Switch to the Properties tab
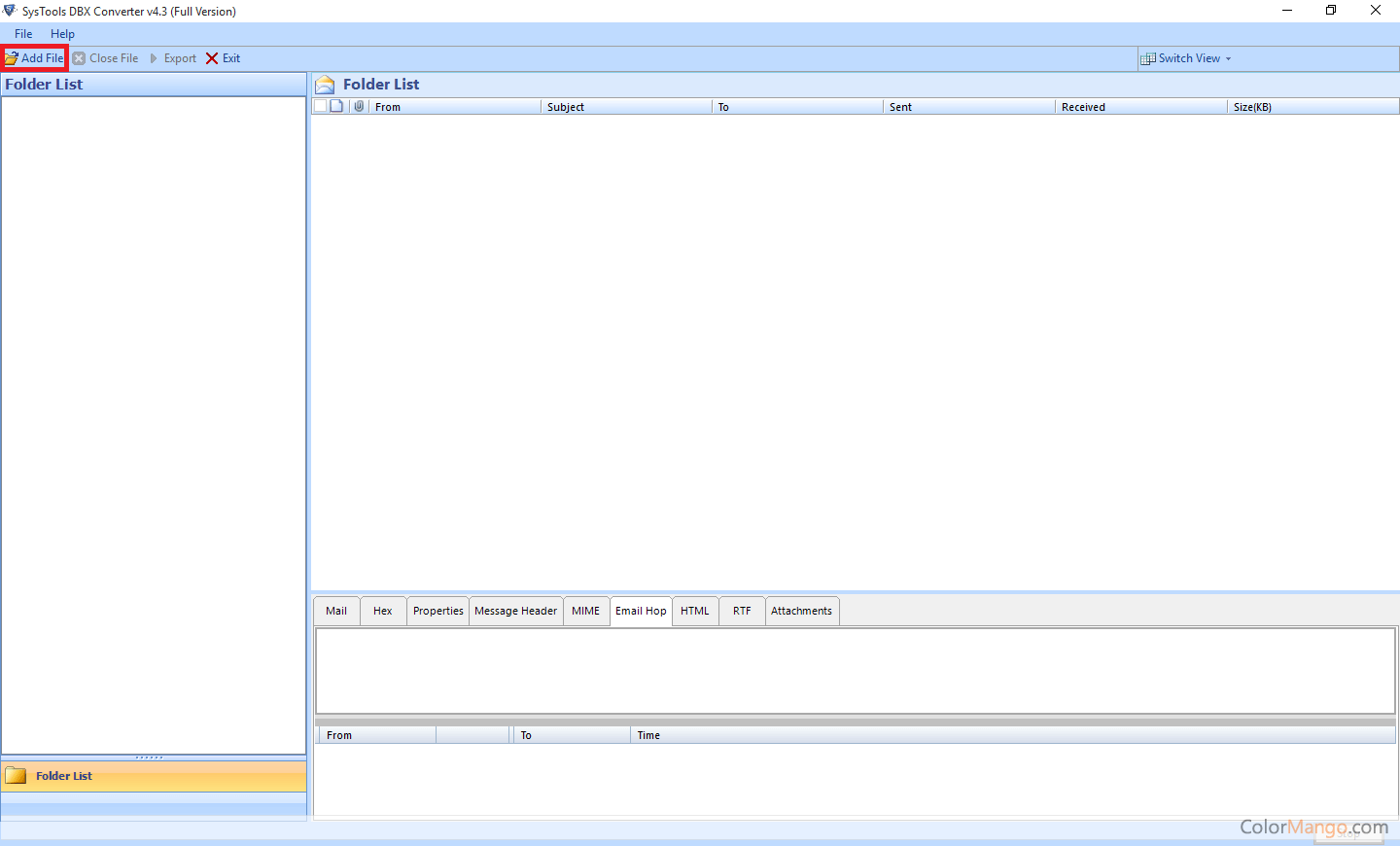This screenshot has height=846, width=1400. 438,611
